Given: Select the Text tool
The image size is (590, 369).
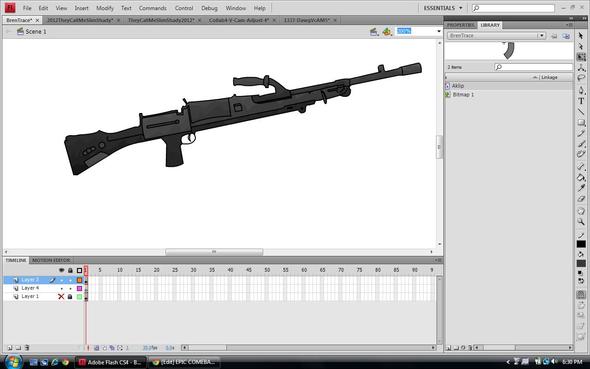Looking at the screenshot, I should (581, 101).
